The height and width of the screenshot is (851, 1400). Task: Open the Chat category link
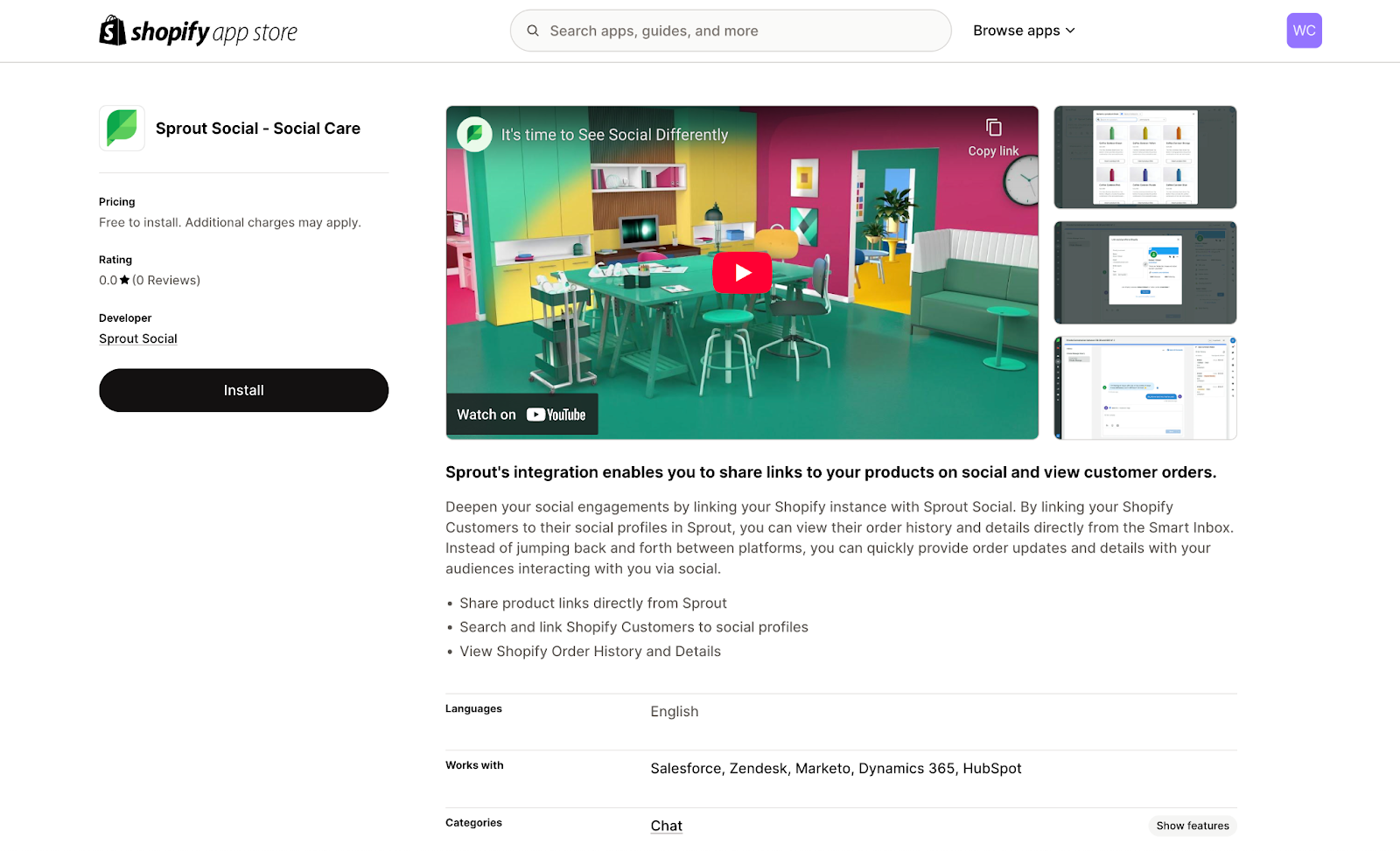(666, 826)
